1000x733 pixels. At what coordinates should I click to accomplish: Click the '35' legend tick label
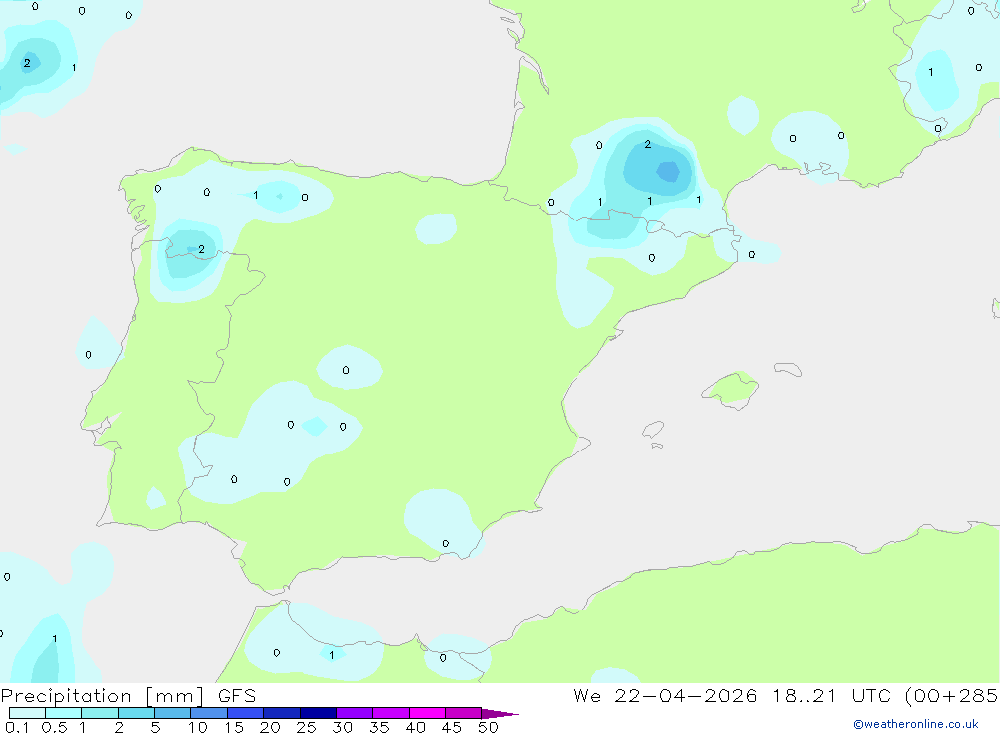379,727
